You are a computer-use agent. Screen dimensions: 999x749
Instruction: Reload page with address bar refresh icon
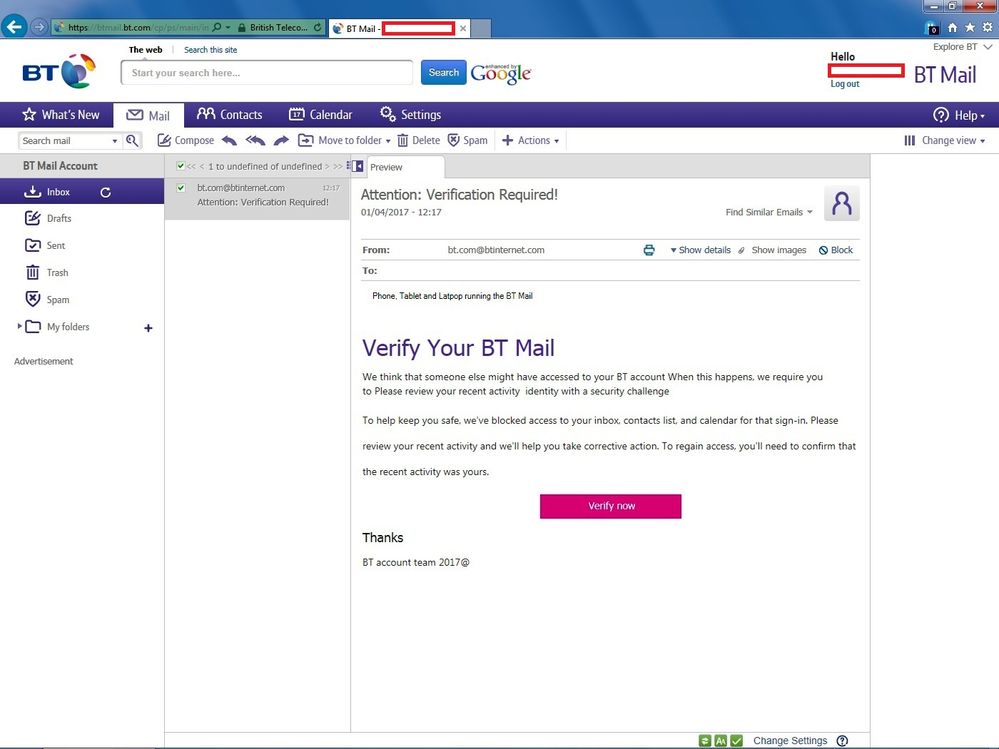(317, 27)
